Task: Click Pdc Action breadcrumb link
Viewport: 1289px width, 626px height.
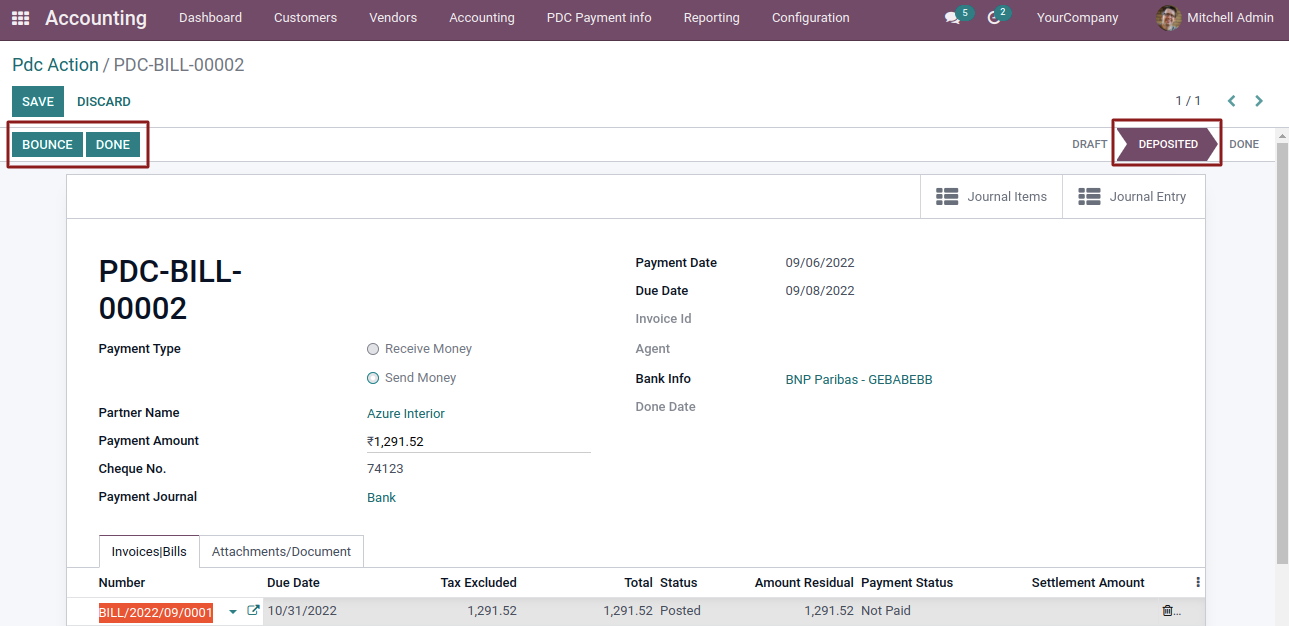Action: (55, 65)
